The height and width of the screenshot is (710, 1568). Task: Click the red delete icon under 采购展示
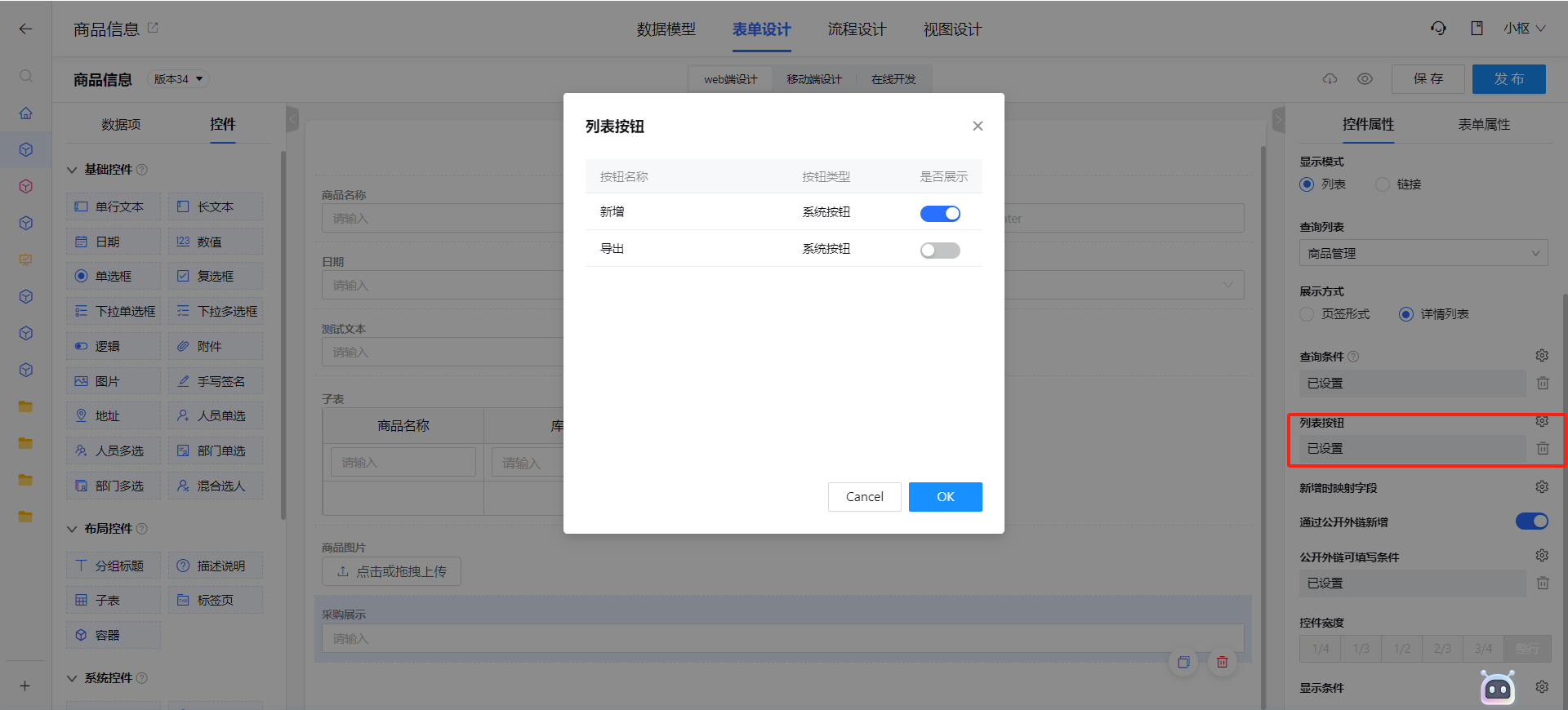1222,662
